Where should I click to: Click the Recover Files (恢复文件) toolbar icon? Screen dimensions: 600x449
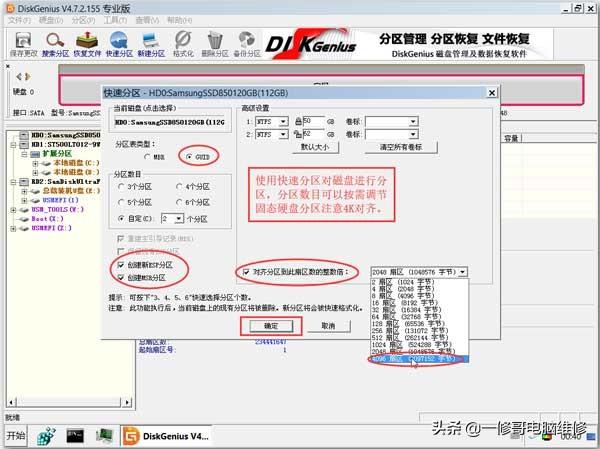coord(87,44)
